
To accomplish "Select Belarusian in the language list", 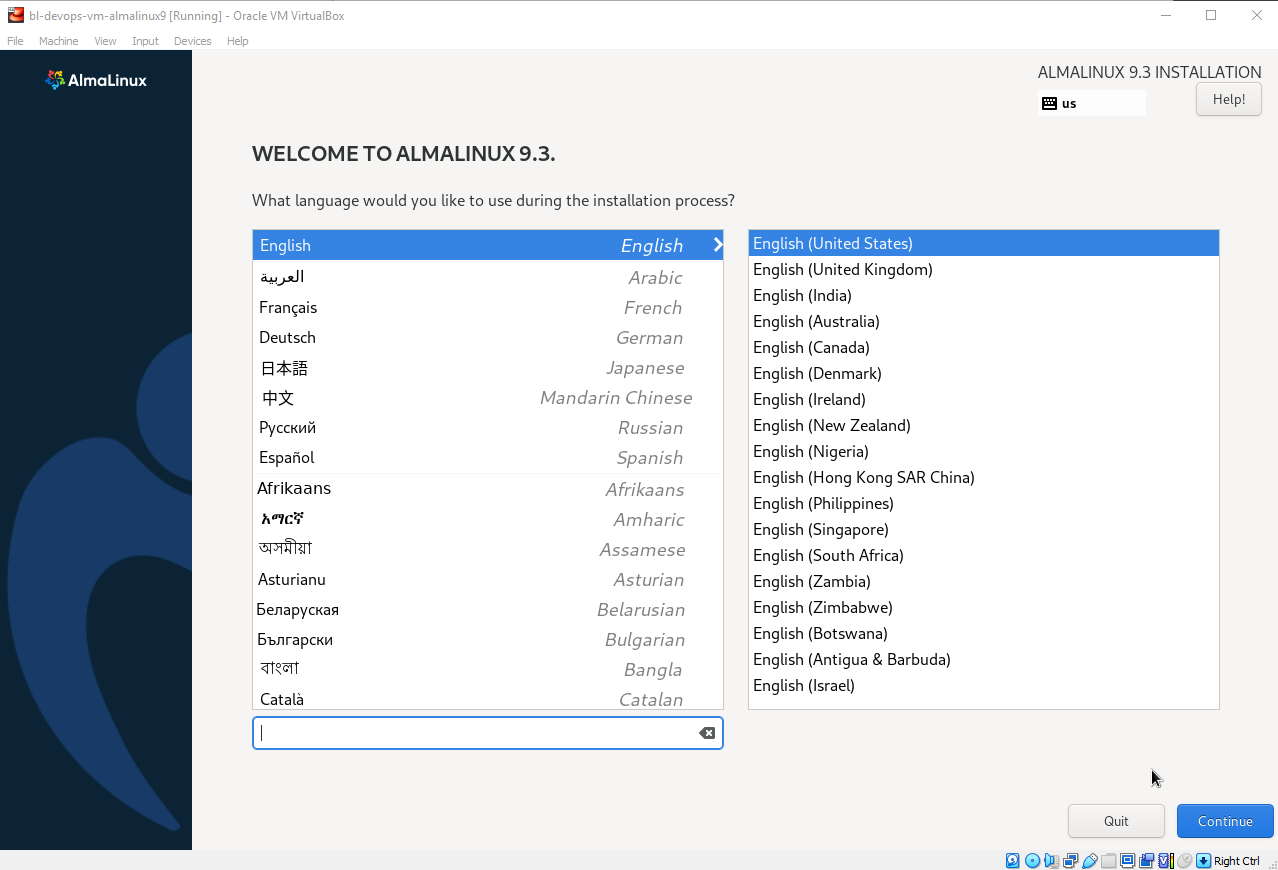I will pyautogui.click(x=488, y=609).
